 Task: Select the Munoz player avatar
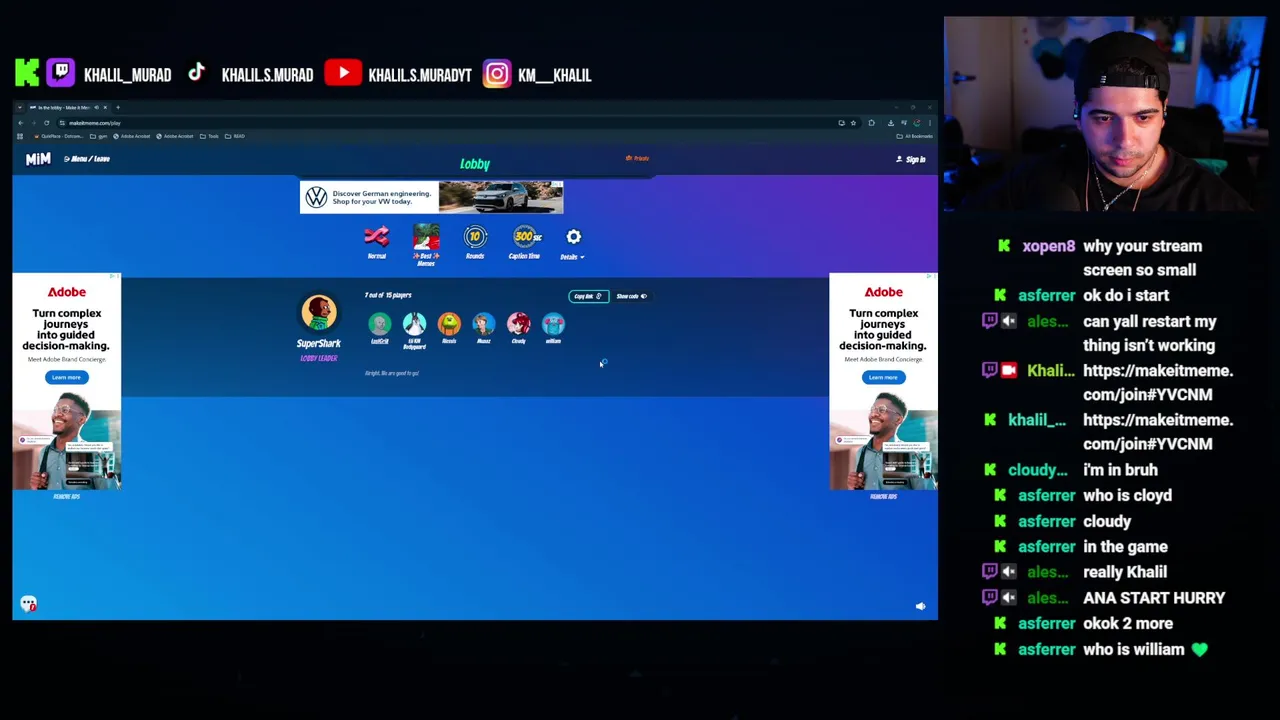[x=484, y=324]
